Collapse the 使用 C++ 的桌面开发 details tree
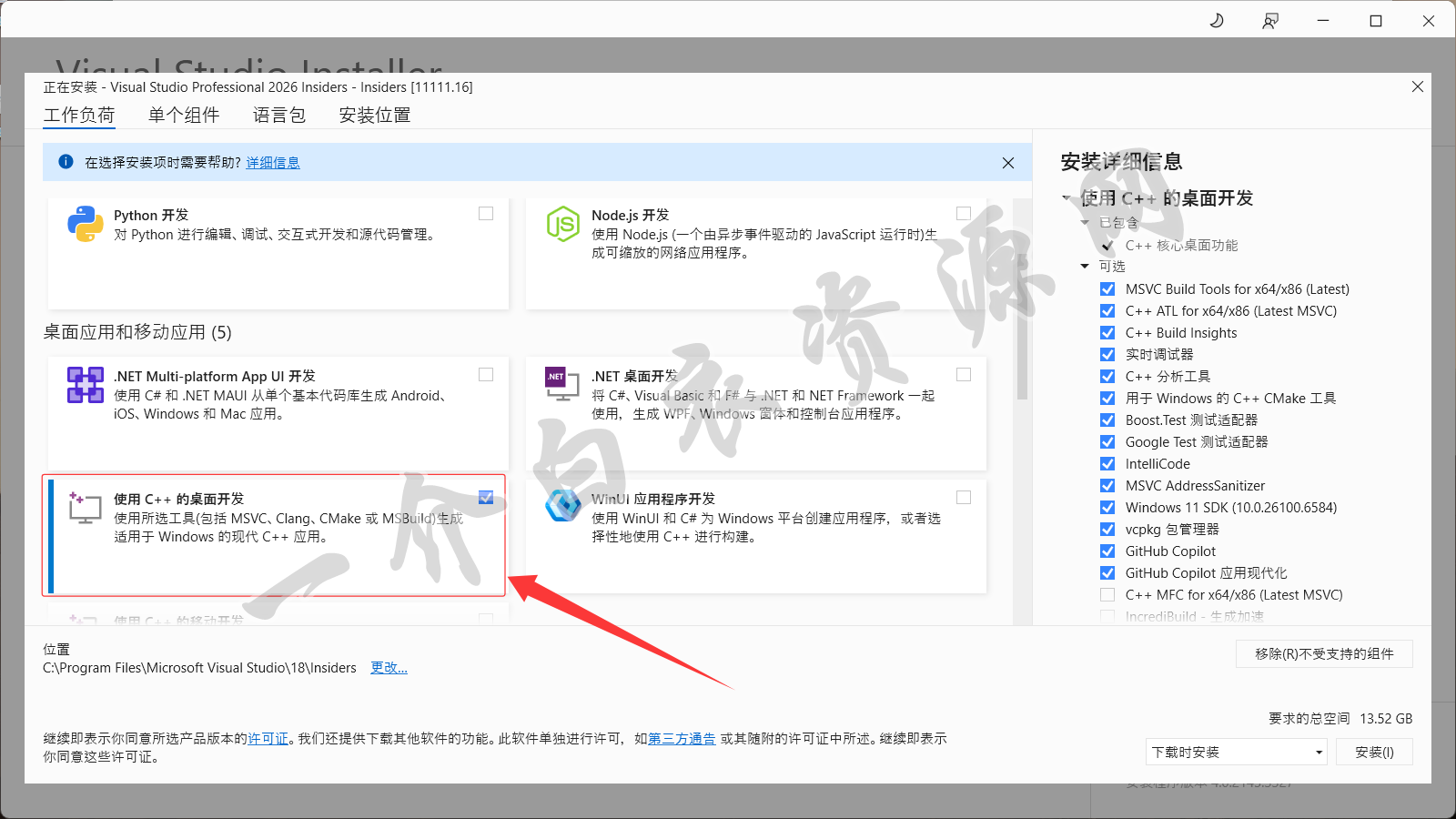Image resolution: width=1456 pixels, height=819 pixels. [1067, 198]
